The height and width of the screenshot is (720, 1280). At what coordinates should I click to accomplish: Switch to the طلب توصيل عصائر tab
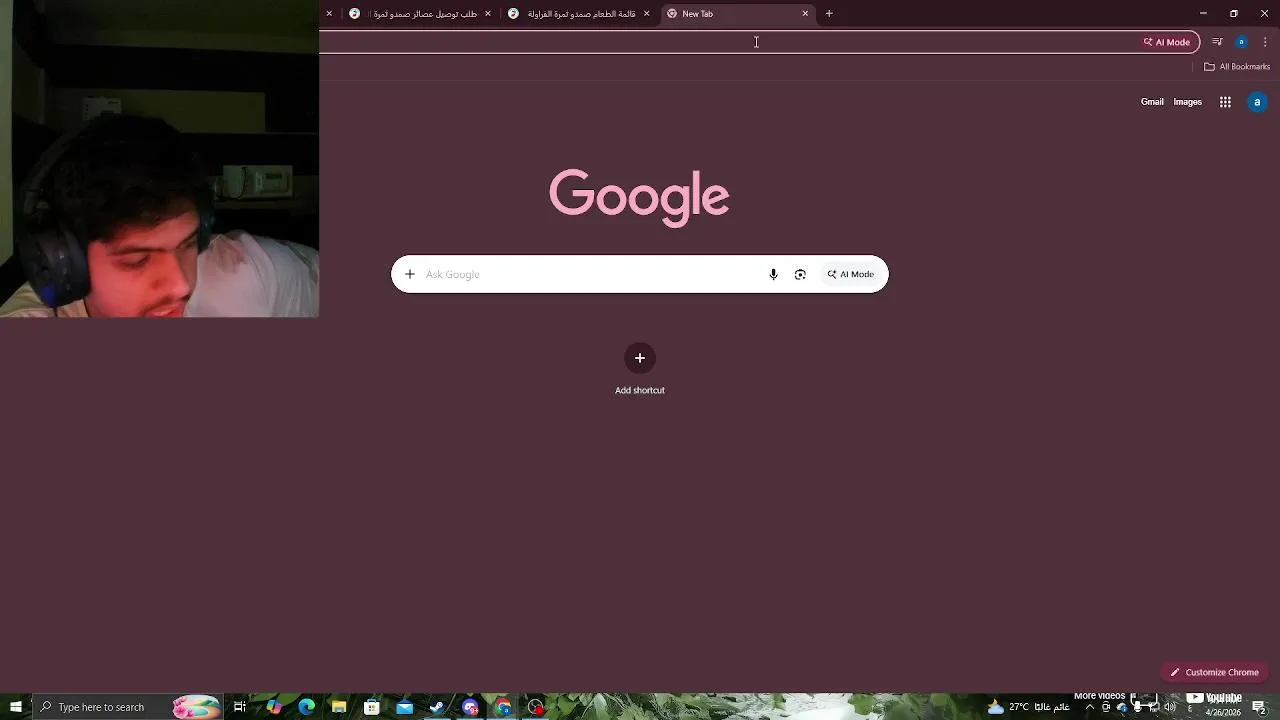click(x=420, y=14)
